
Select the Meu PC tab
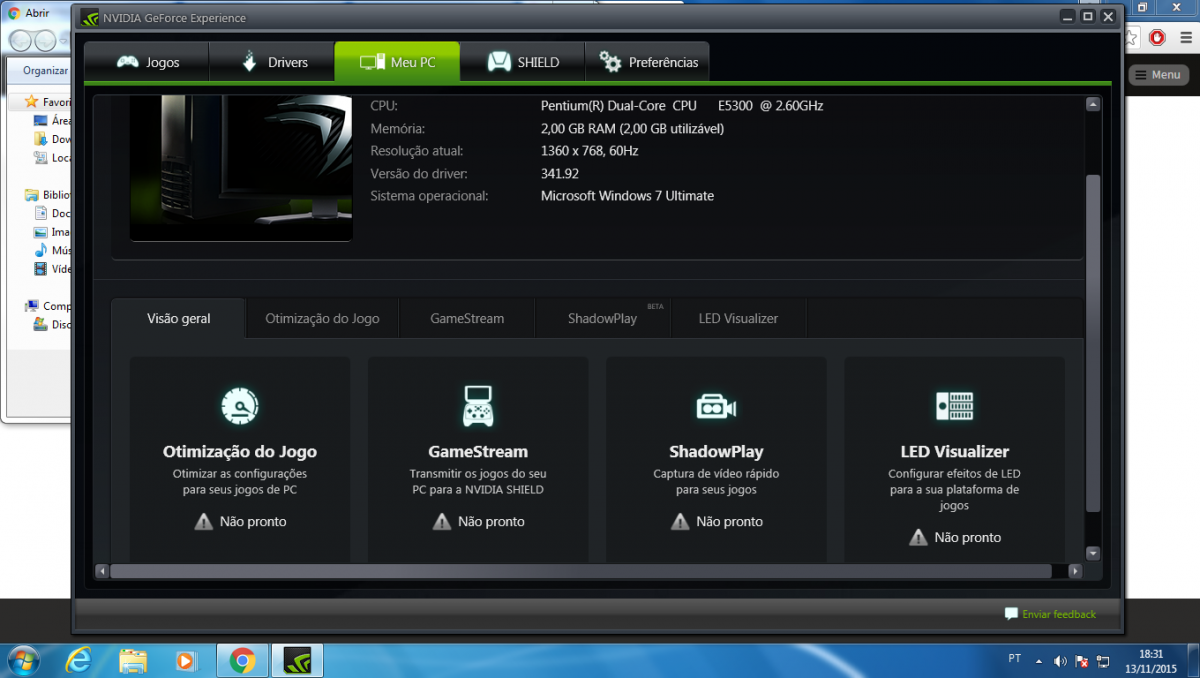(397, 62)
